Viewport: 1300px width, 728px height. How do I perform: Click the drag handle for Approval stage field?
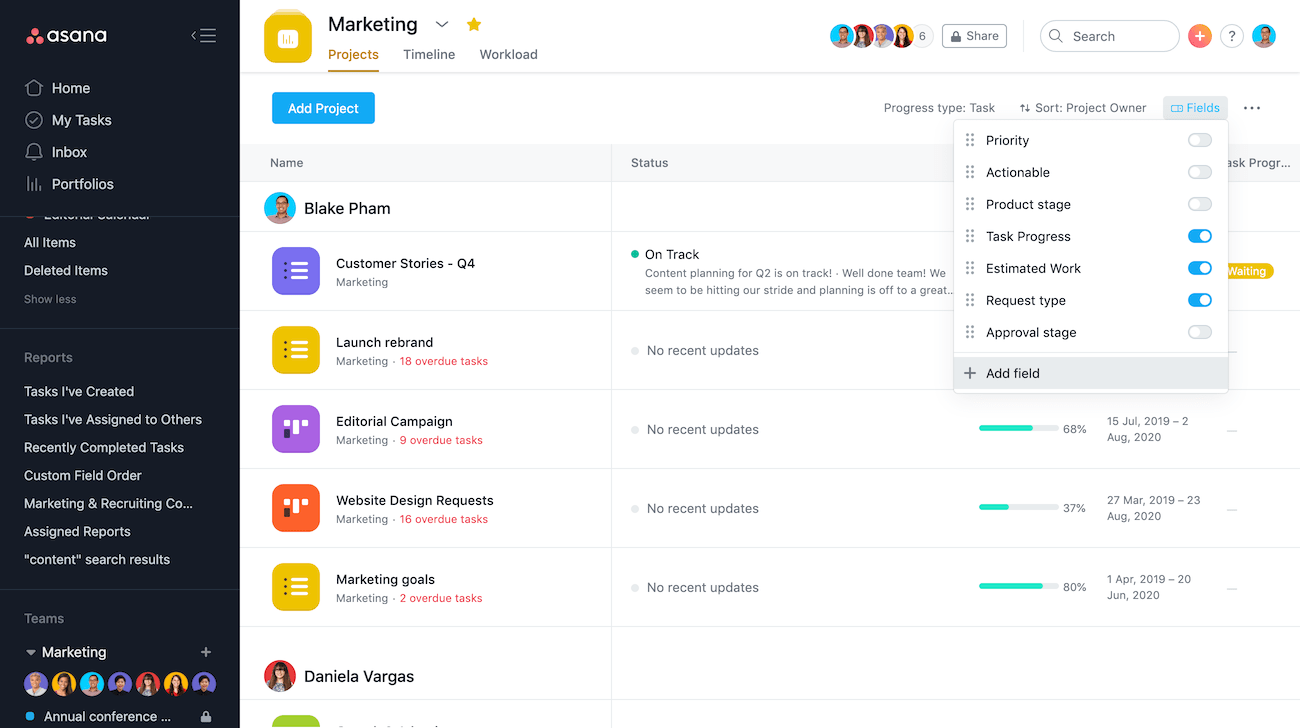pyautogui.click(x=970, y=332)
